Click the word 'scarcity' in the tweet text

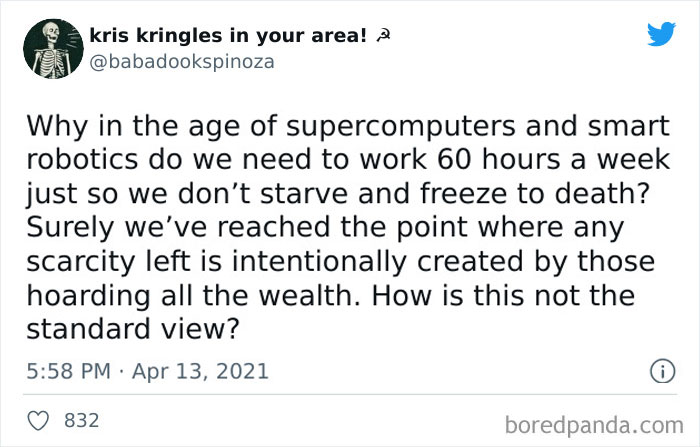pos(82,262)
